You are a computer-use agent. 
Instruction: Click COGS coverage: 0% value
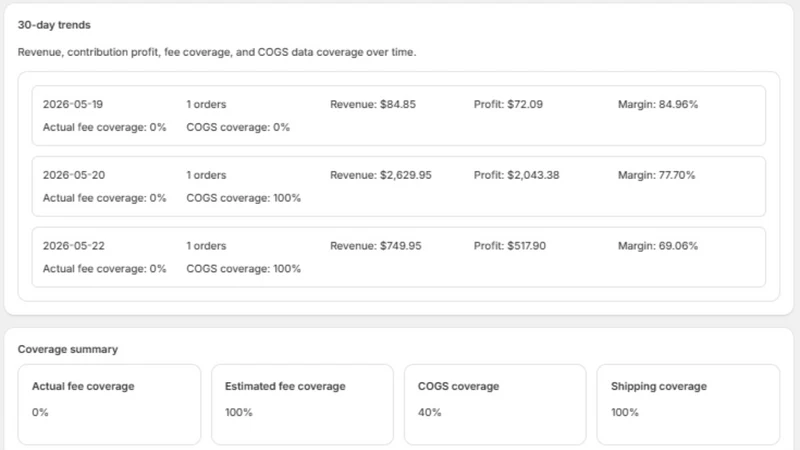coord(238,127)
